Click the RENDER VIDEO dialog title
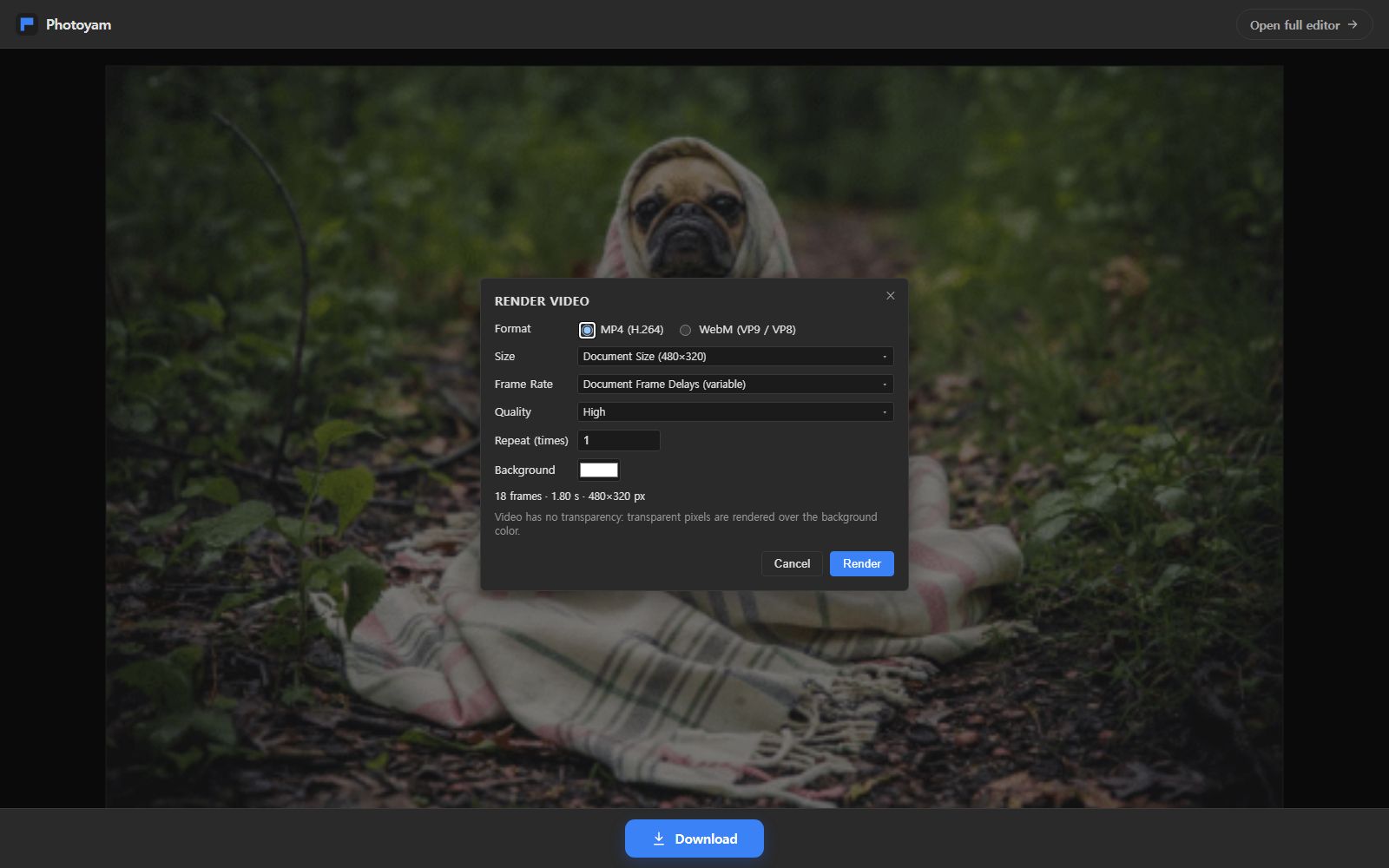Viewport: 1389px width, 868px height. coord(542,301)
